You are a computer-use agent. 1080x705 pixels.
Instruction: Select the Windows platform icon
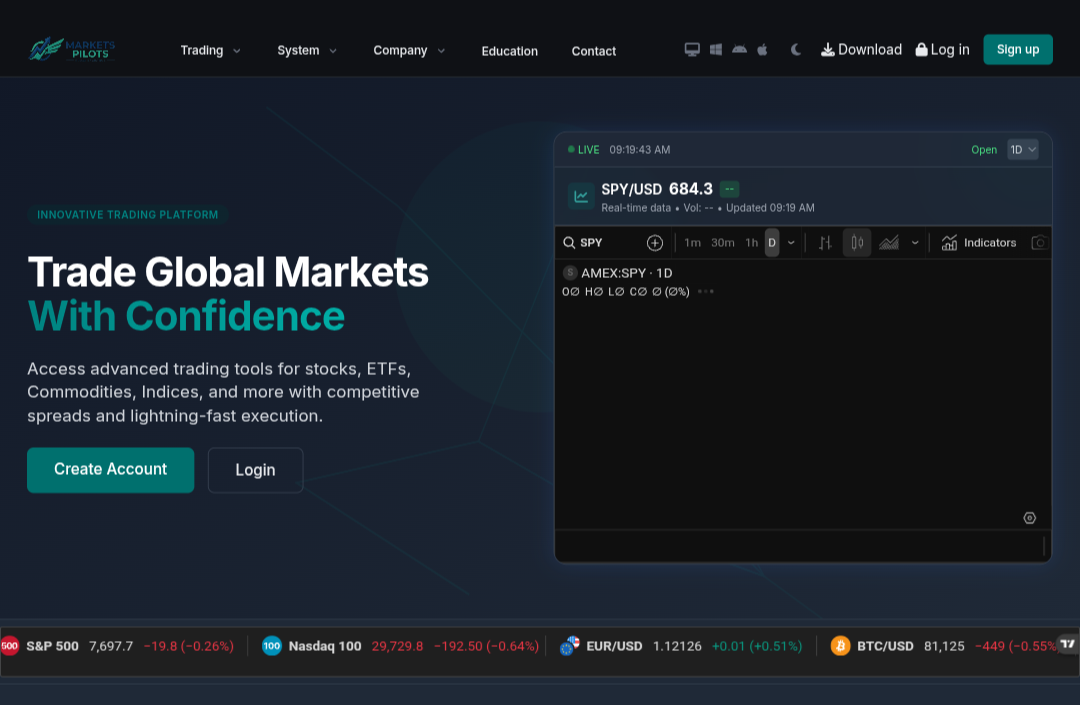pos(716,50)
